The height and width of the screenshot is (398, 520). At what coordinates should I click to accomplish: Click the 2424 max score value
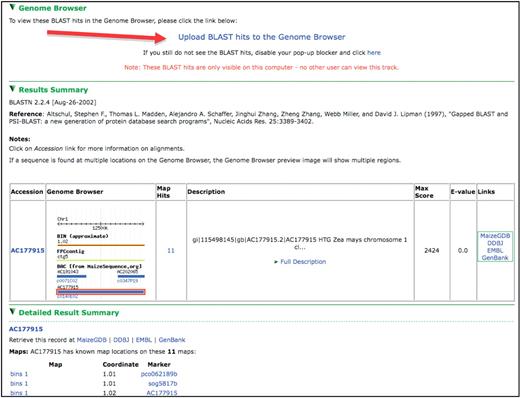pos(432,251)
